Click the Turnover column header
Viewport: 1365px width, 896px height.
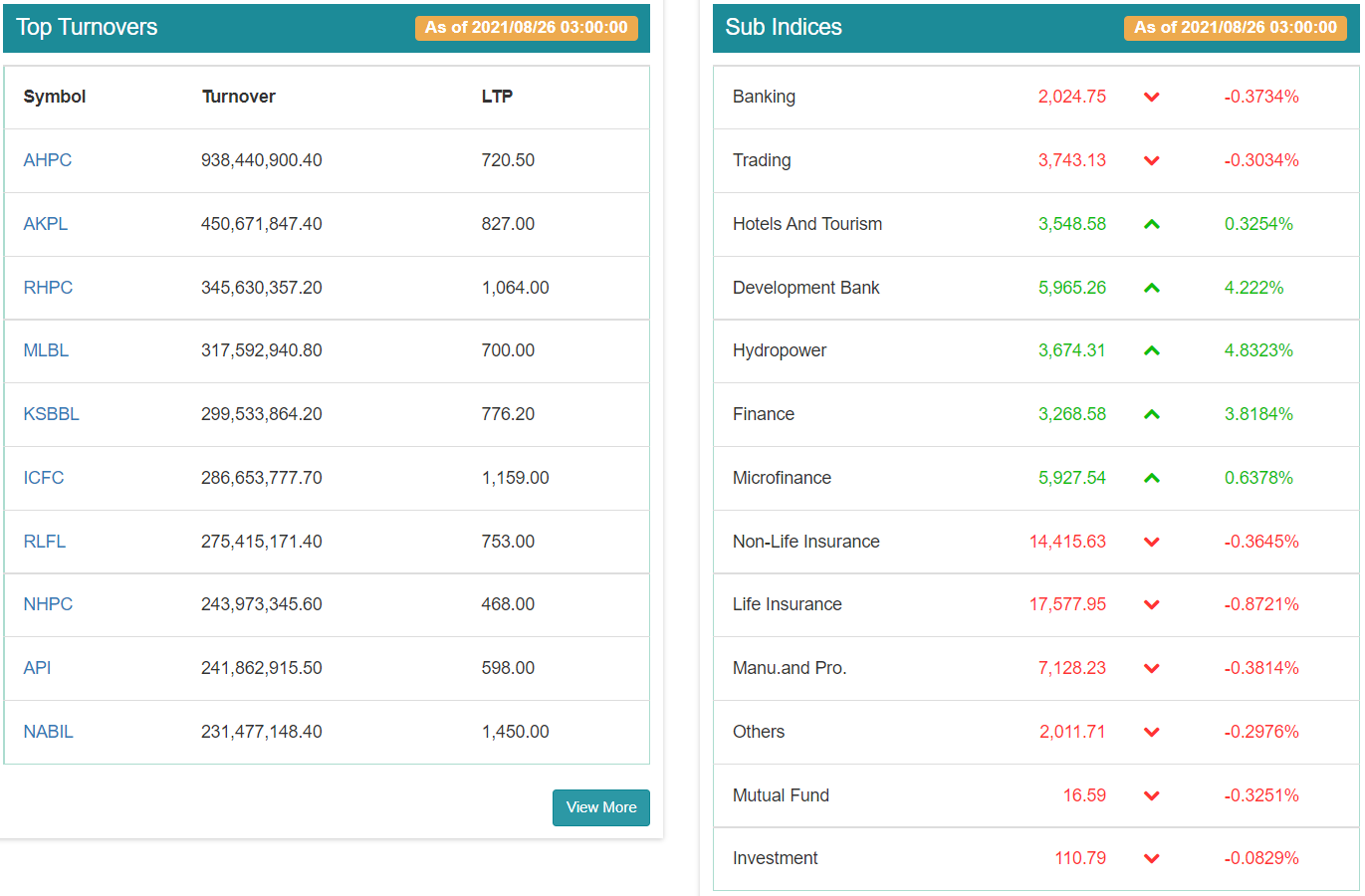239,97
